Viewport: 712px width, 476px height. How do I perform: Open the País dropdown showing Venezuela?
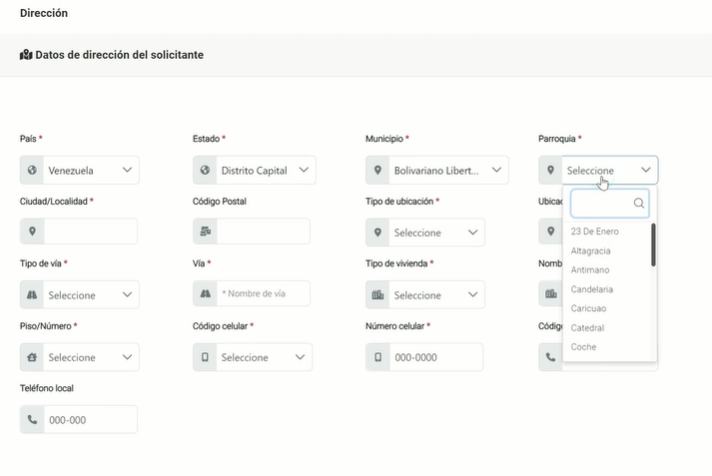tap(91, 170)
